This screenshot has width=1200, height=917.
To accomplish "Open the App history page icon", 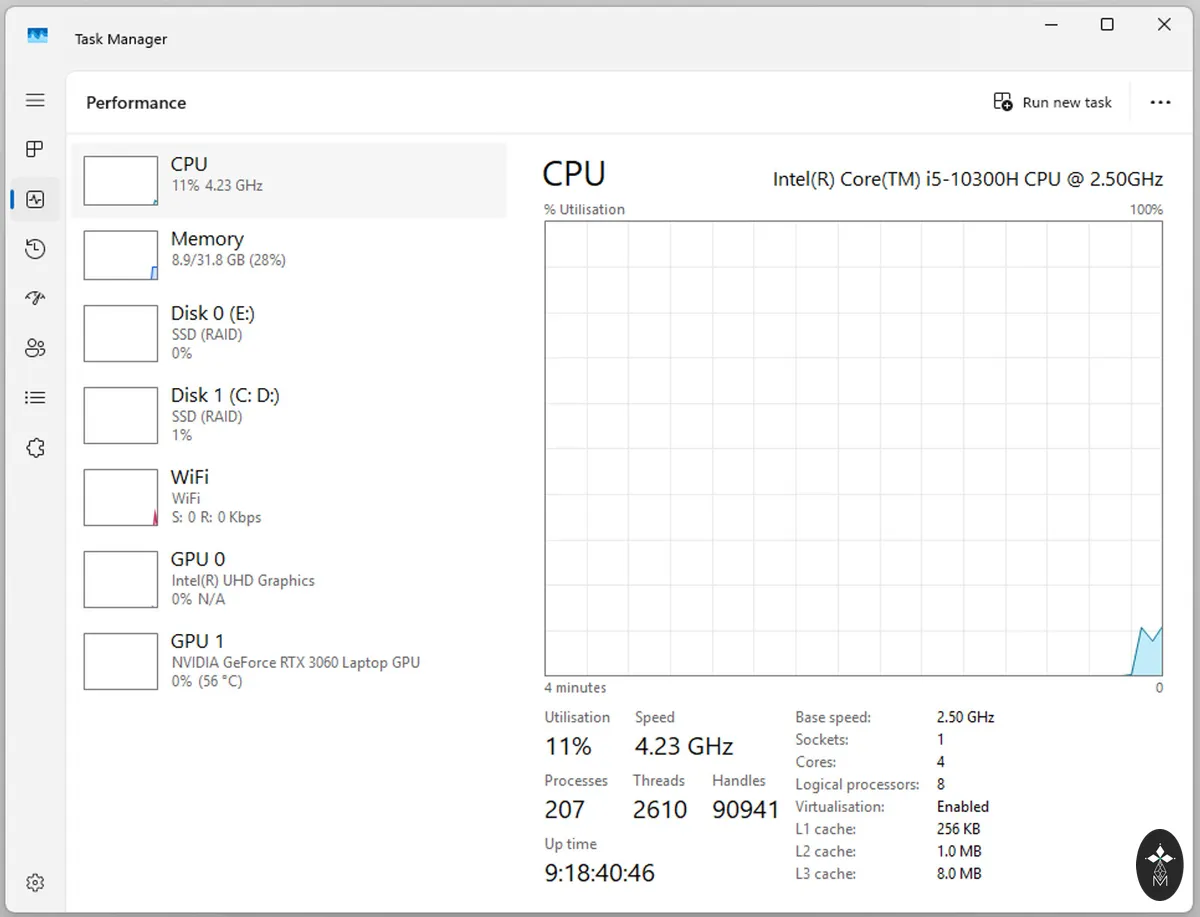I will [35, 249].
